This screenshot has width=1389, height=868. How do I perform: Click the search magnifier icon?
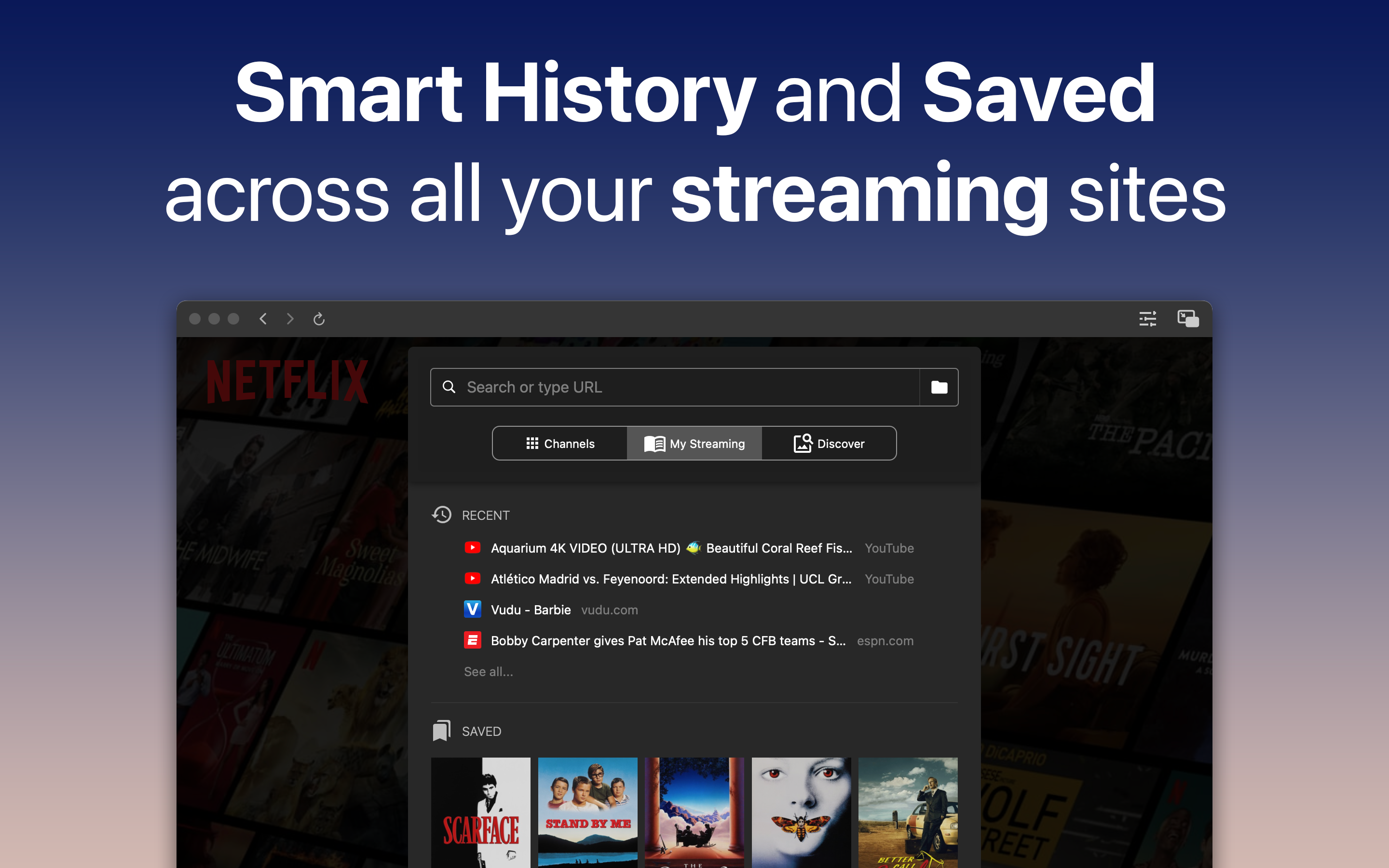[x=449, y=388]
